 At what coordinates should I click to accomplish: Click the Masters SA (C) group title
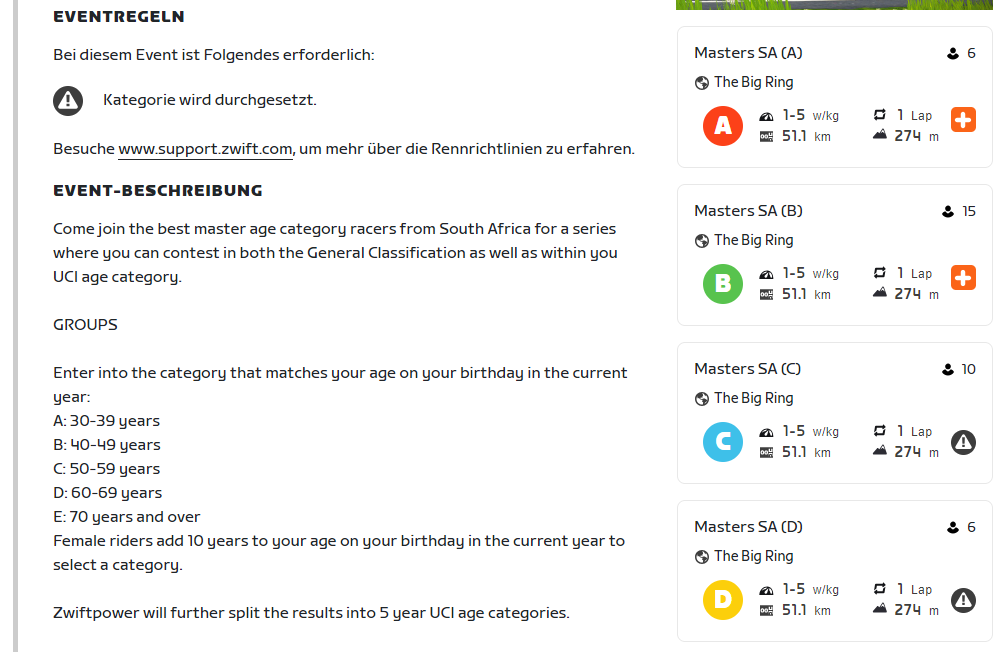747,369
